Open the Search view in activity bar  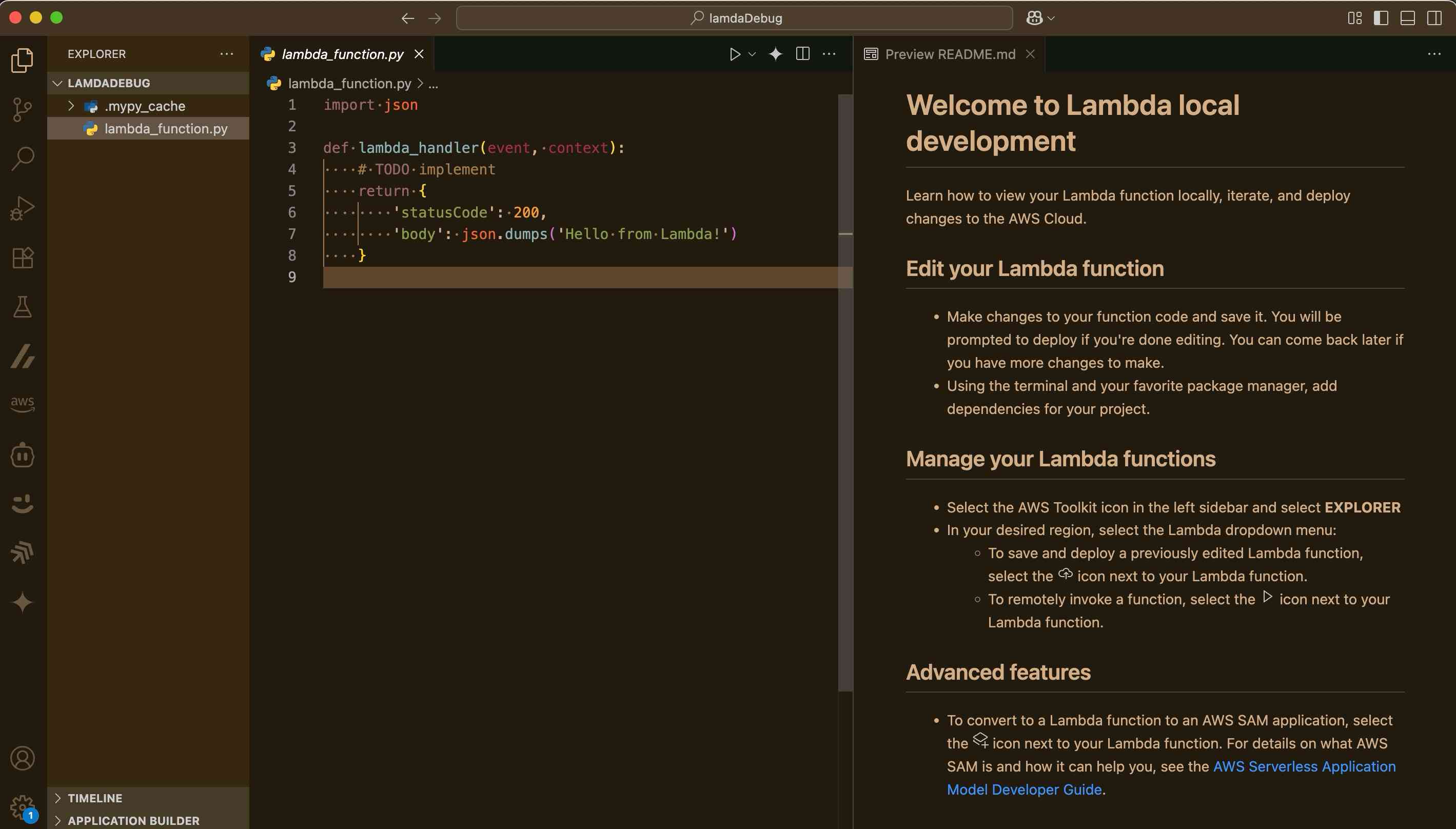point(22,159)
